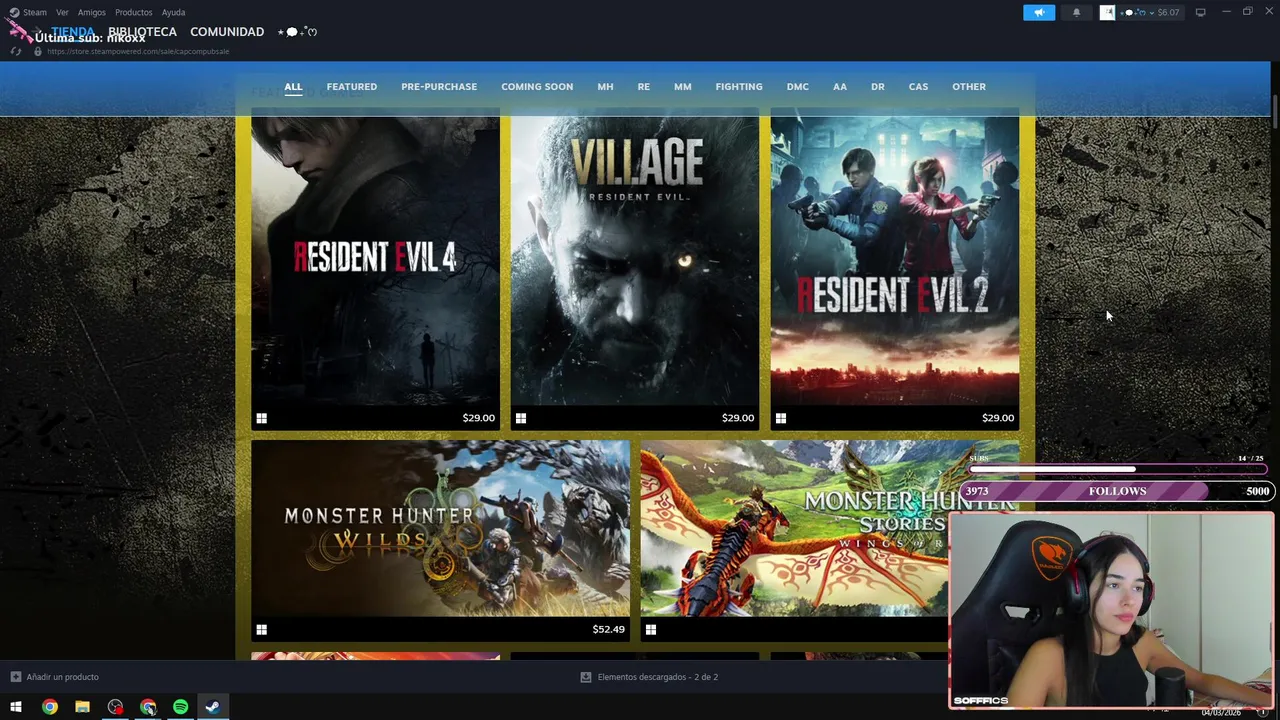This screenshot has width=1280, height=720.
Task: Click Añadir un producto at the bottom
Action: [x=62, y=677]
